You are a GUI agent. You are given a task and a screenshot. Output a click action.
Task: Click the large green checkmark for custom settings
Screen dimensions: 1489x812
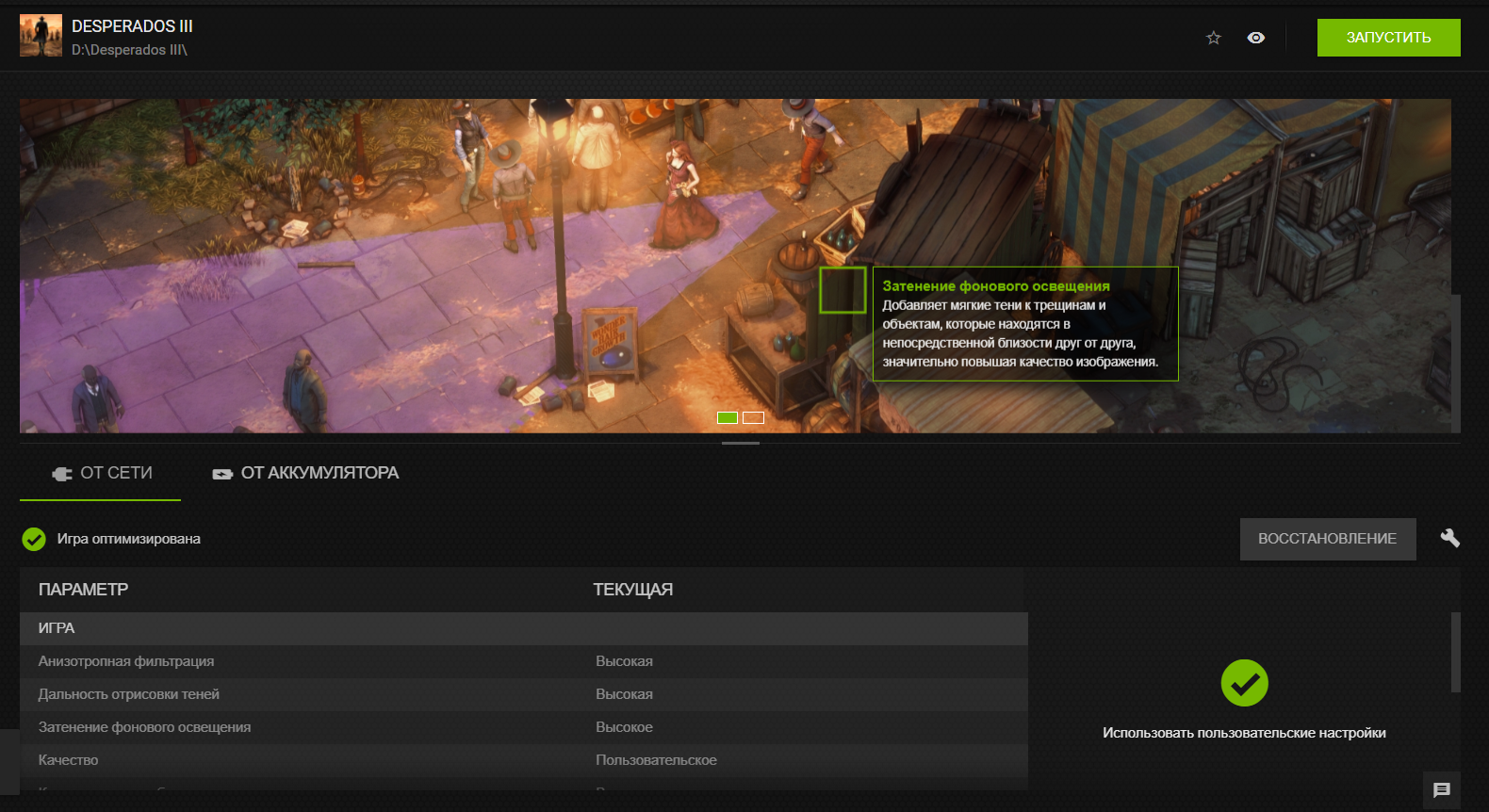(1245, 683)
